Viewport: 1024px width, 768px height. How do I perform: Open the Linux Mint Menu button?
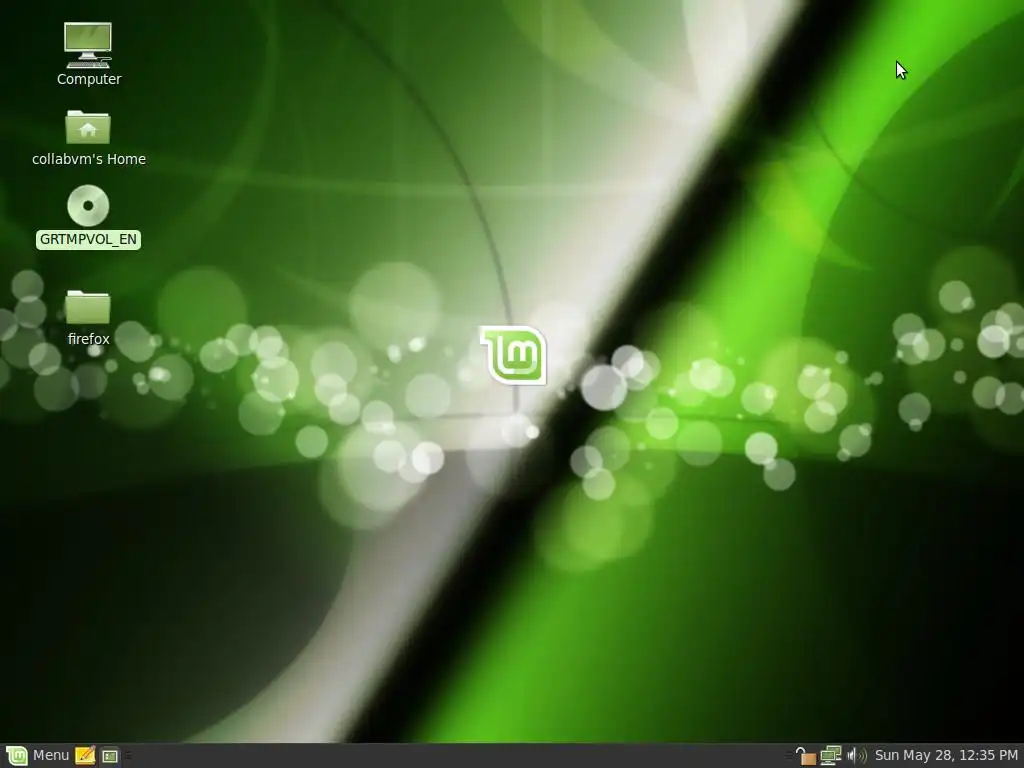click(x=37, y=756)
